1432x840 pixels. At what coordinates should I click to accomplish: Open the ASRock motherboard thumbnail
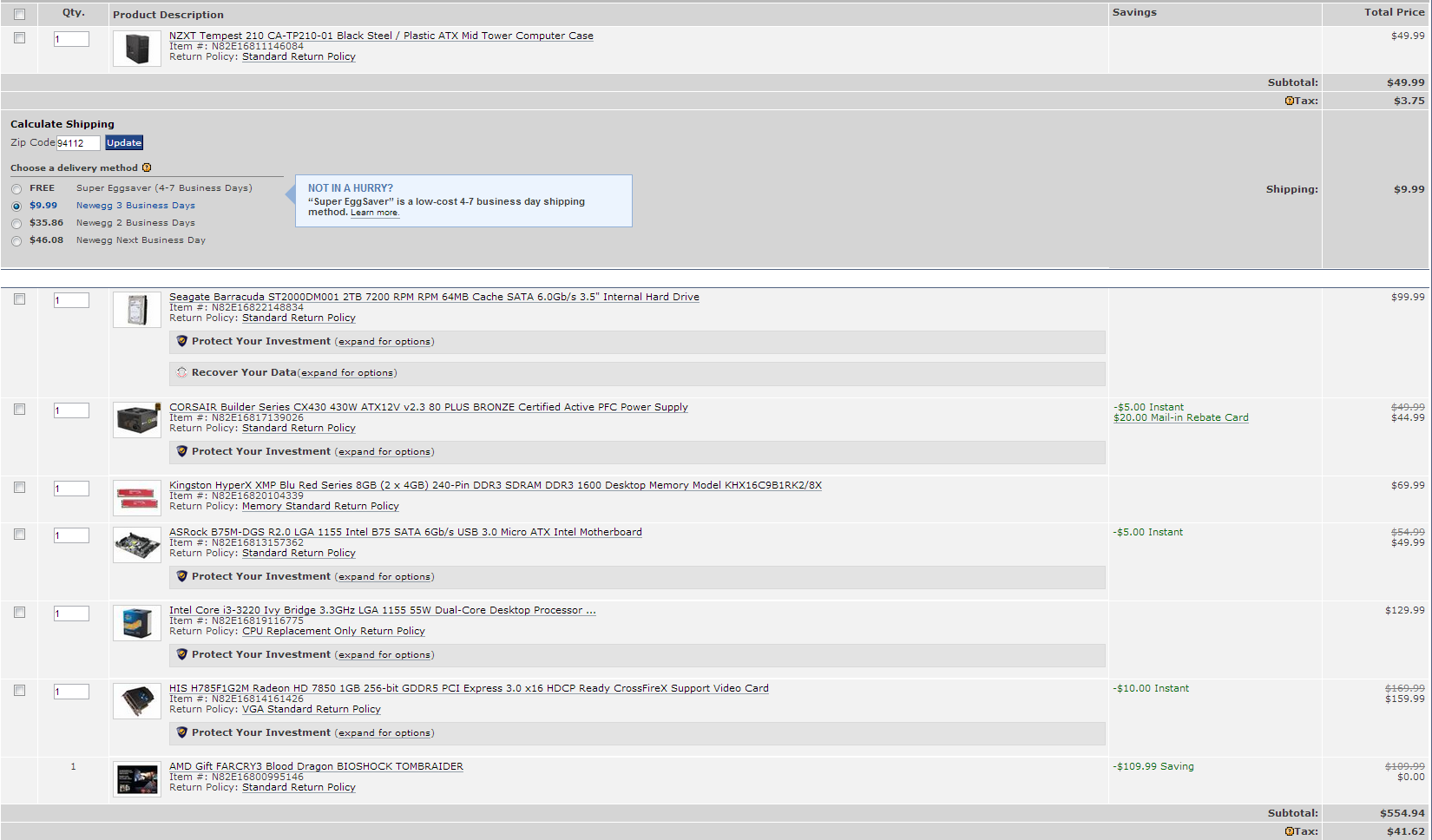[x=137, y=545]
